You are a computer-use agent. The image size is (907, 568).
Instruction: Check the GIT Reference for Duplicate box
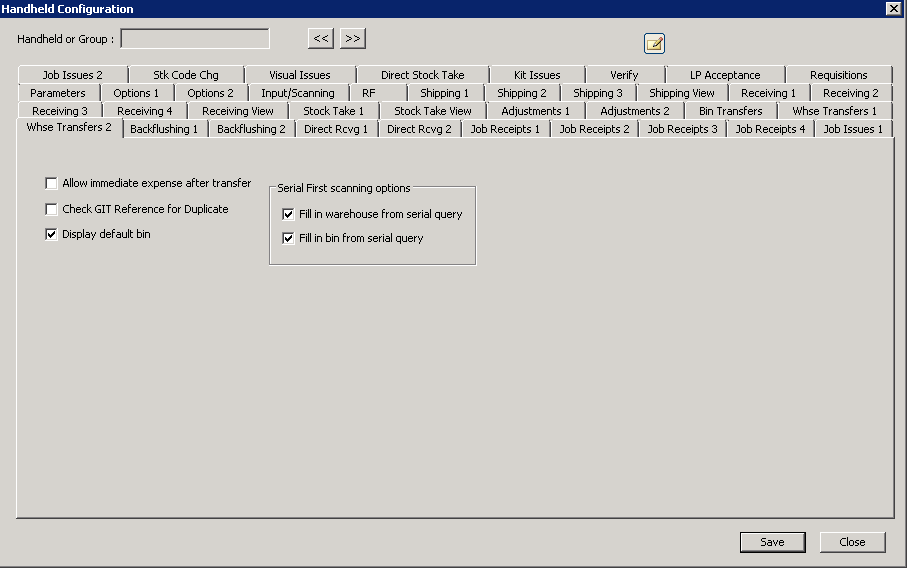pyautogui.click(x=51, y=209)
